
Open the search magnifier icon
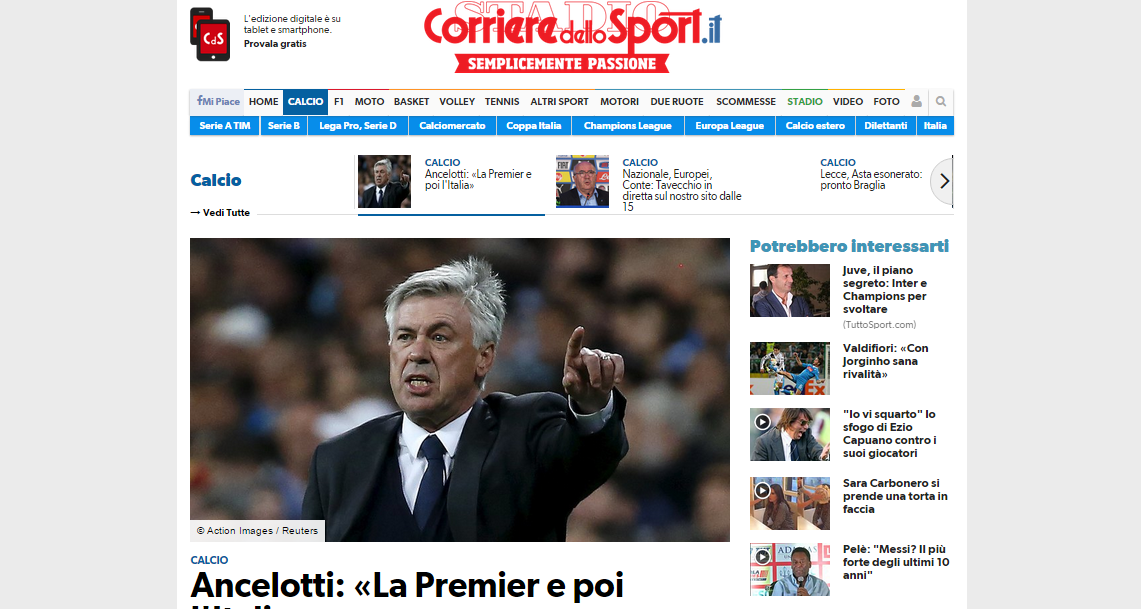(x=941, y=101)
